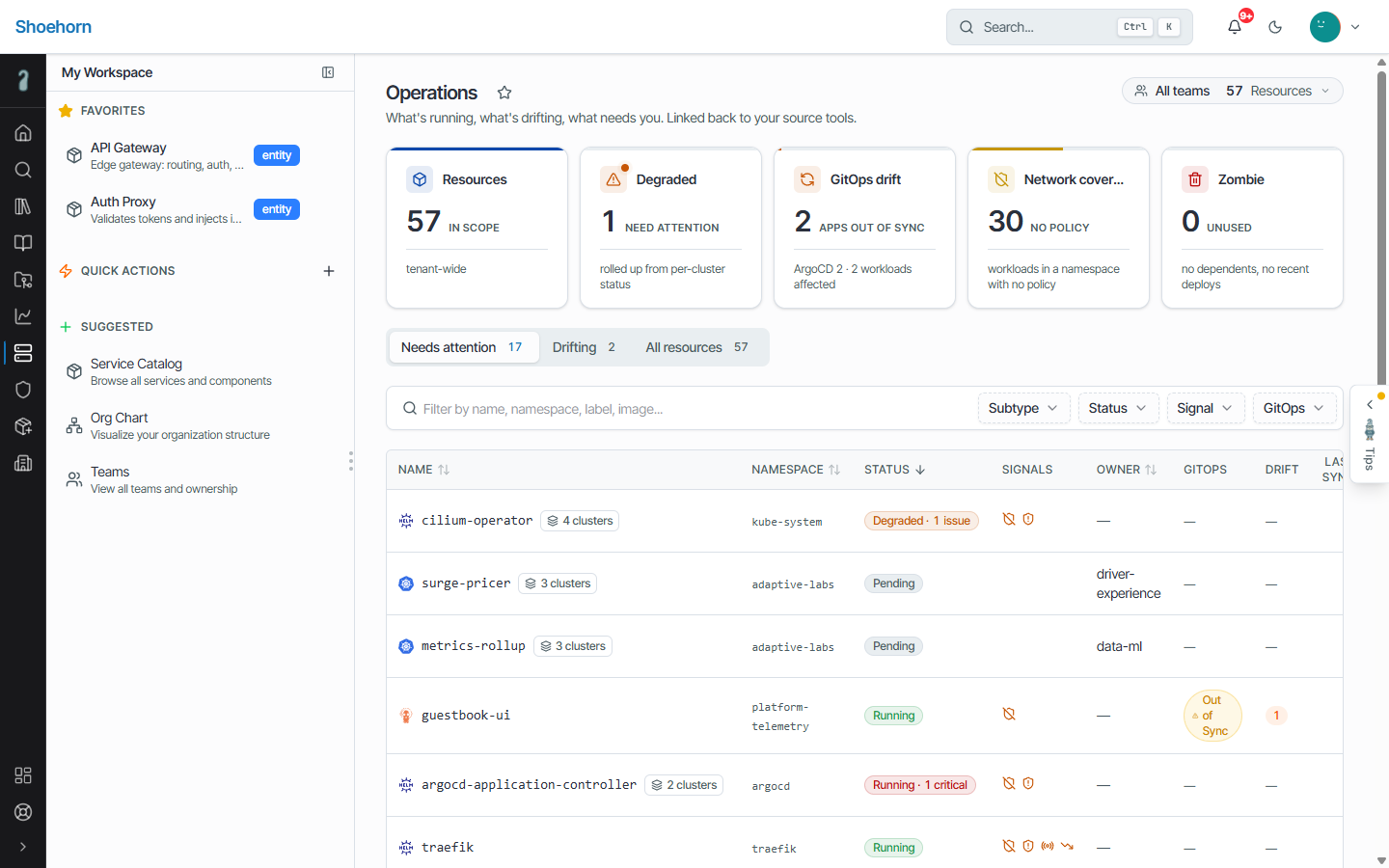Click the traefik trending-down signal icon
Viewport: 1389px width, 868px height.
1067,846
